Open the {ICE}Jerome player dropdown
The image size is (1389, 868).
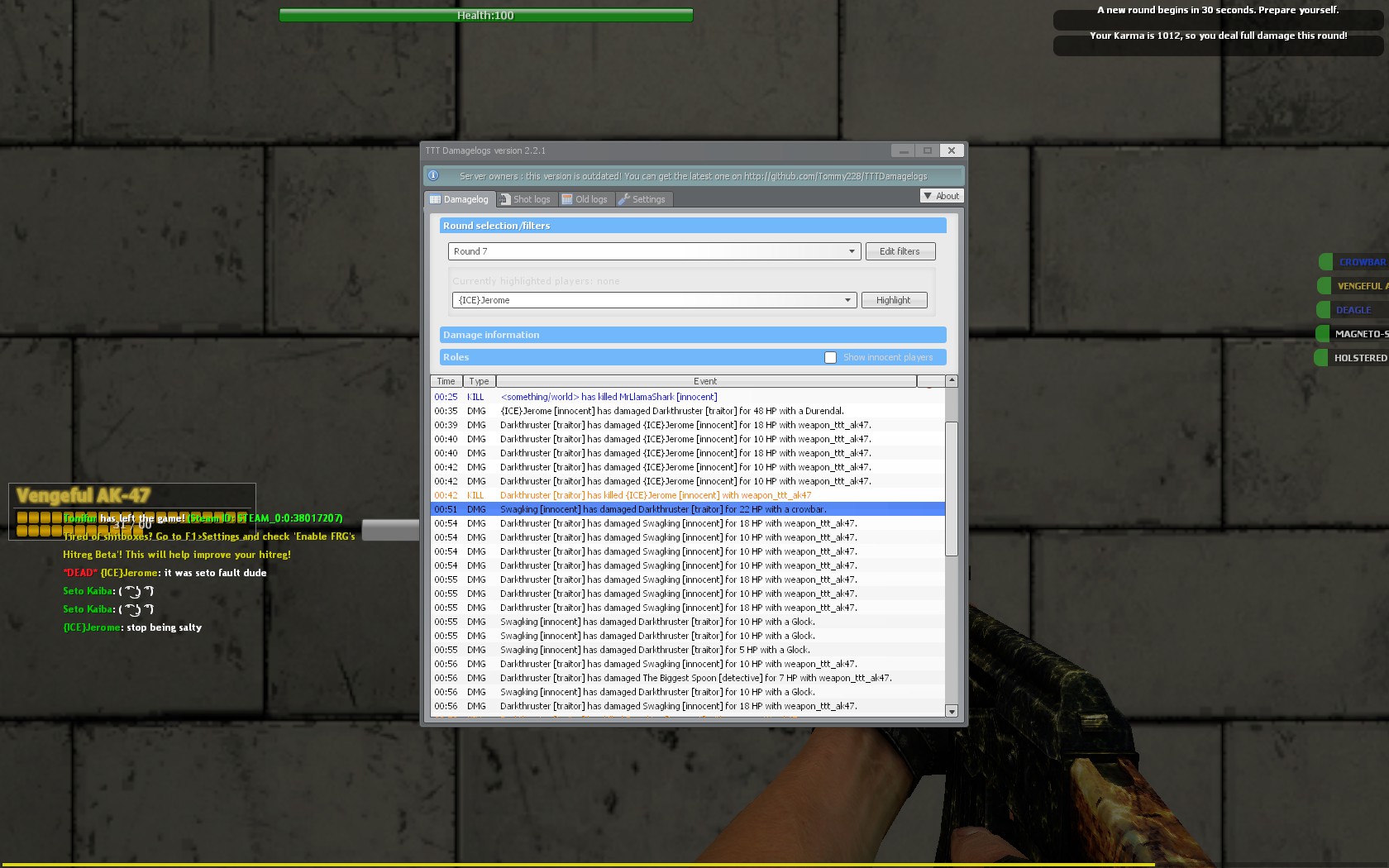[847, 300]
